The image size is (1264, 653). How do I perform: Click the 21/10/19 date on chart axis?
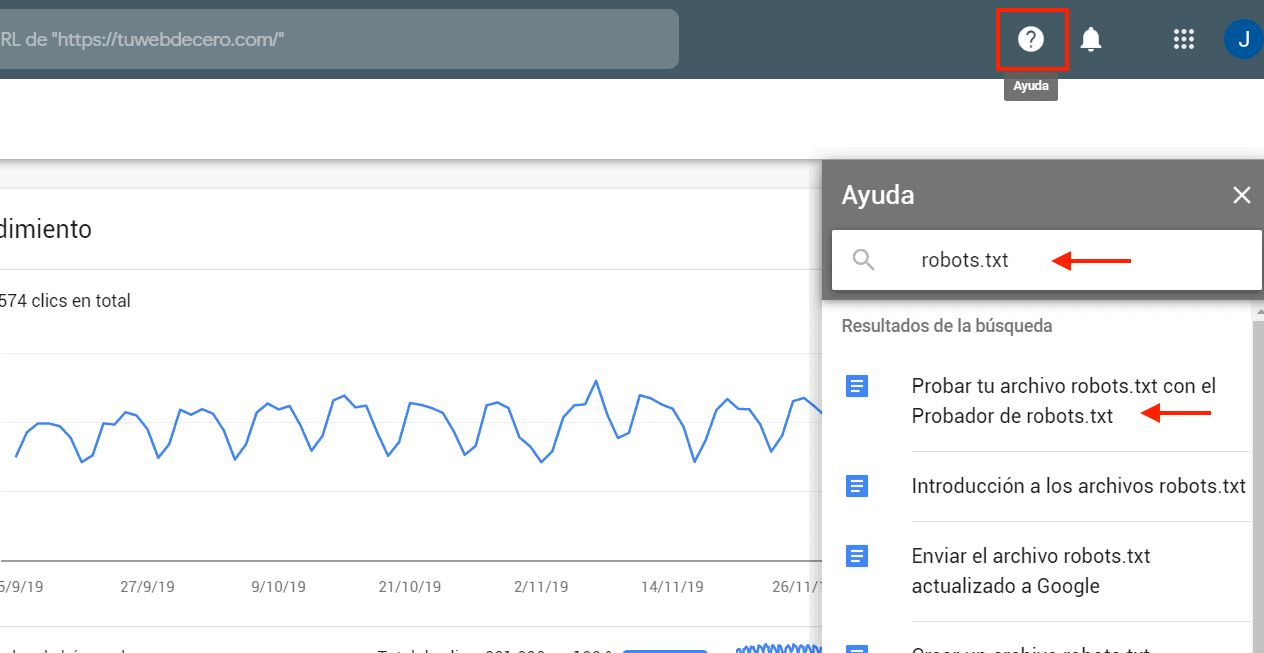410,587
